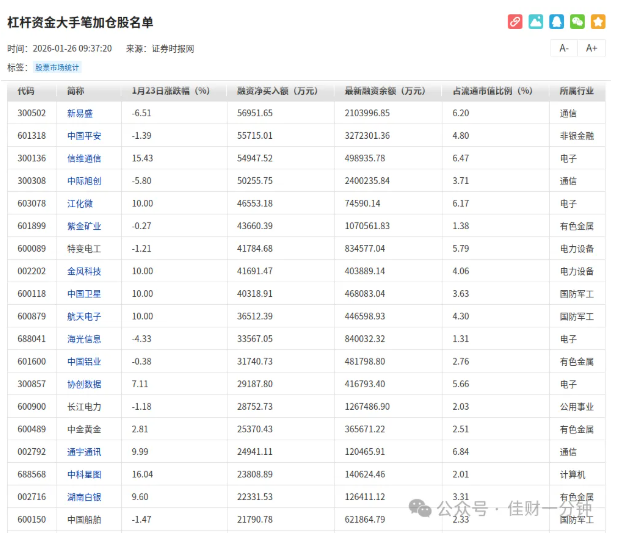Viewport: 618px width, 540px height.
Task: Select industry cell 计算机
Action: pyautogui.click(x=573, y=475)
